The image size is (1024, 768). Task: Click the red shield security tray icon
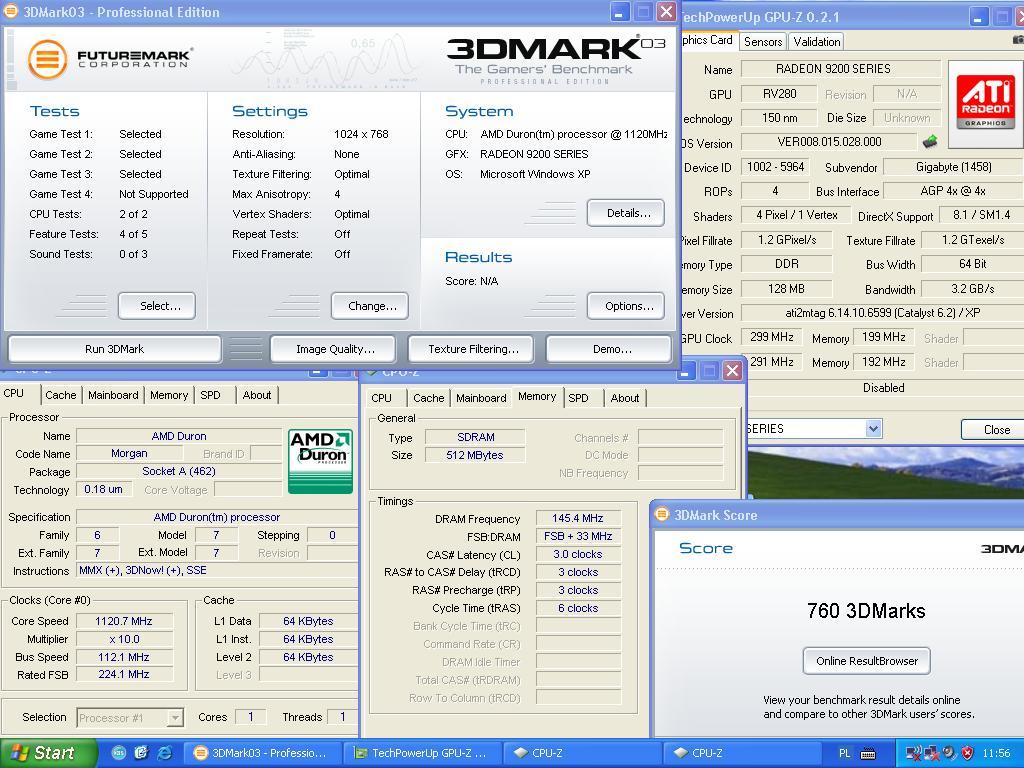967,754
